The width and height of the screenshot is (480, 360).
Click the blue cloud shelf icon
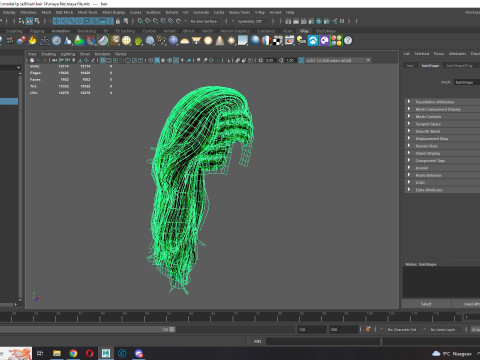313,41
